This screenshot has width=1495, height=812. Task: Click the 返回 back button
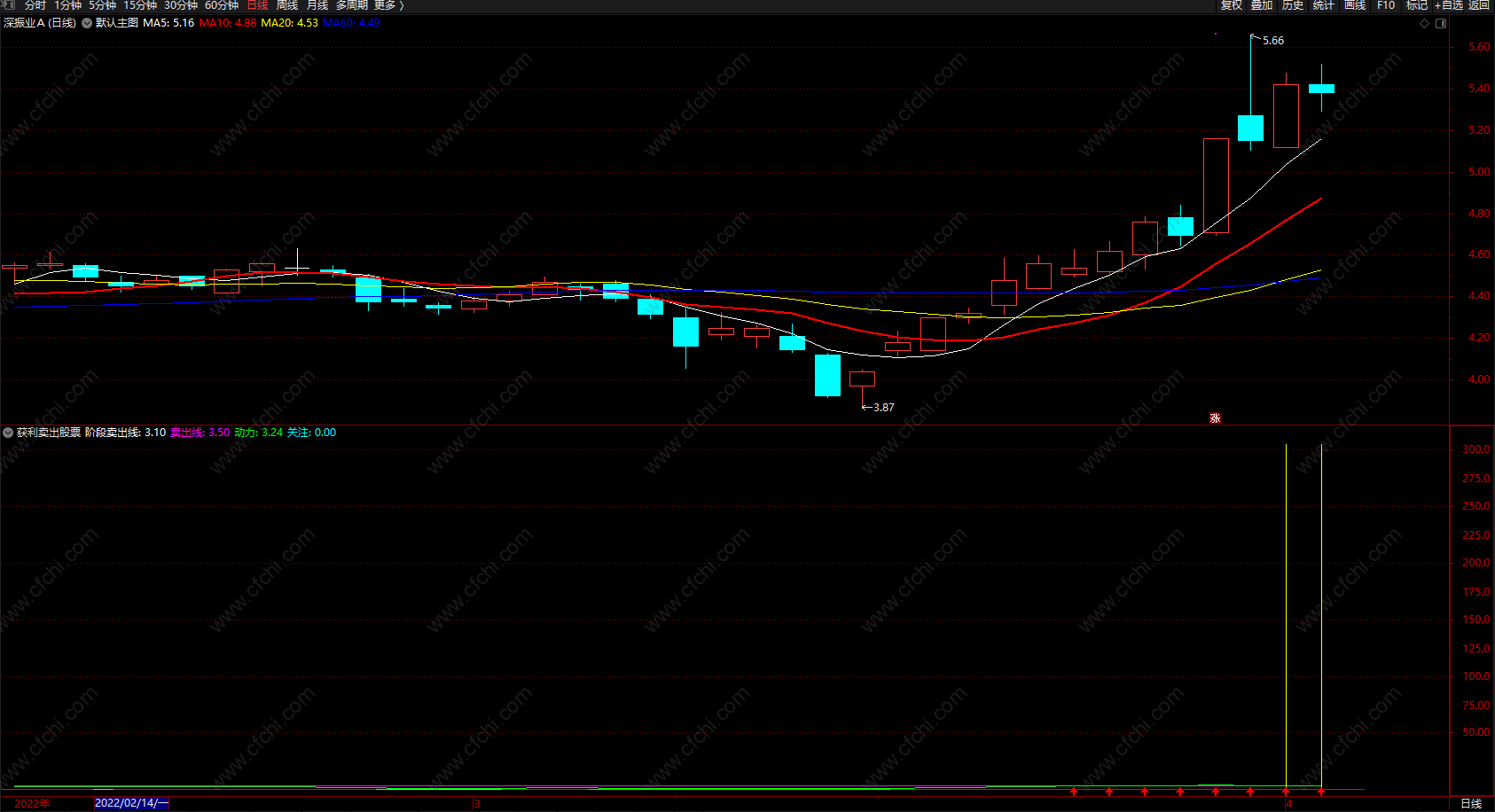[x=1479, y=5]
